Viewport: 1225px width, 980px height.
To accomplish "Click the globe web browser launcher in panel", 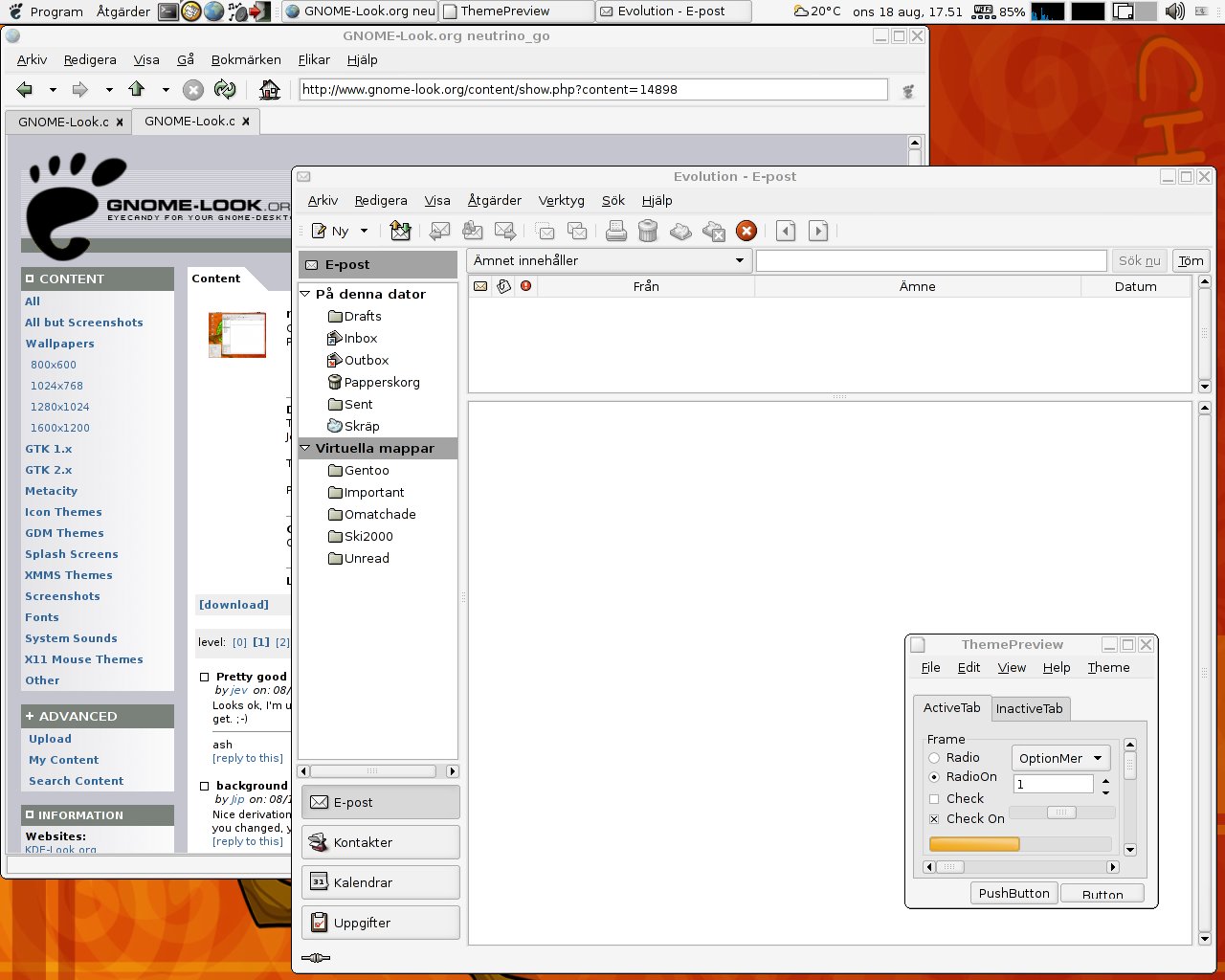I will point(214,11).
